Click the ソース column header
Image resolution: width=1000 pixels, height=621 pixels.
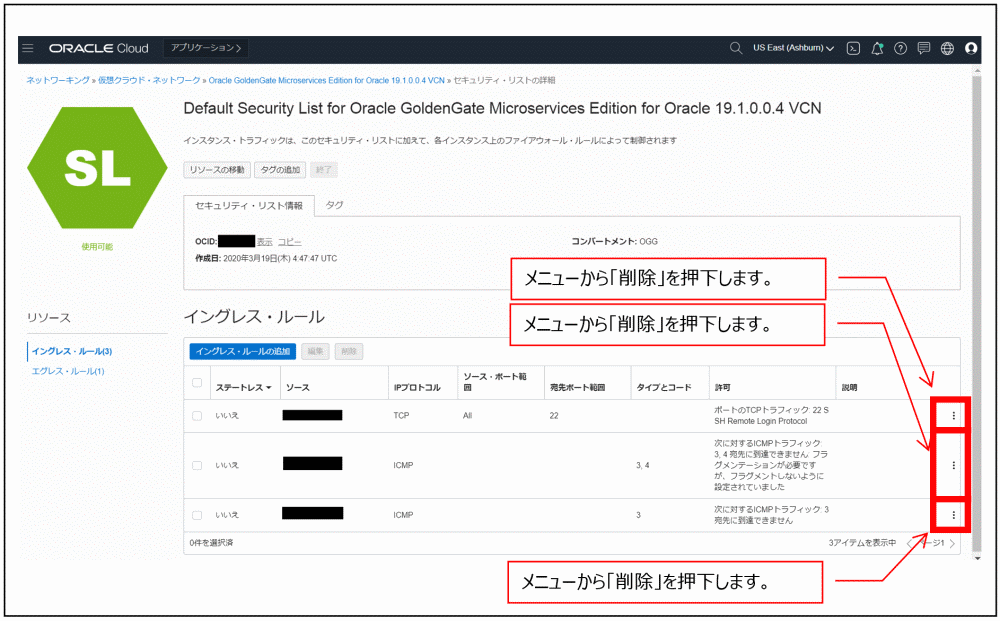tap(298, 388)
